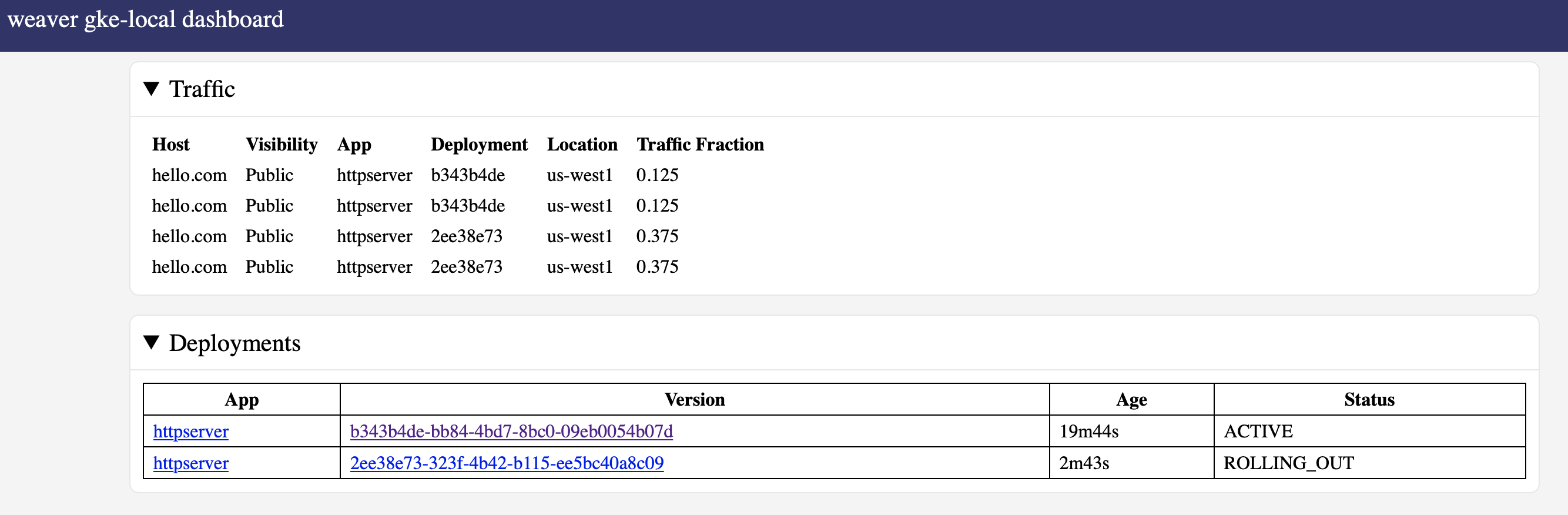
Task: Click the Deployments section heading
Action: [234, 343]
